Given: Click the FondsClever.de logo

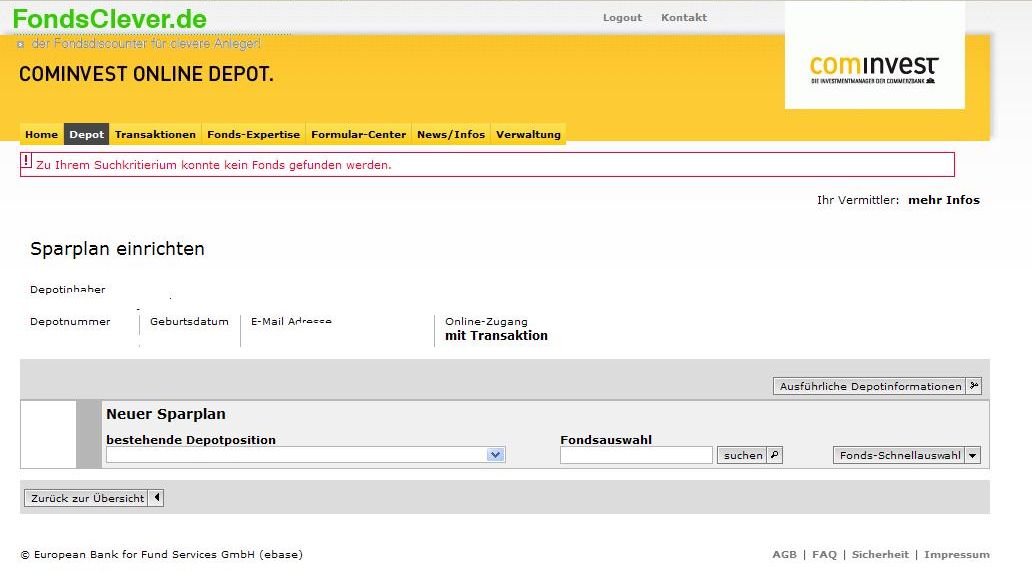Looking at the screenshot, I should click(109, 19).
